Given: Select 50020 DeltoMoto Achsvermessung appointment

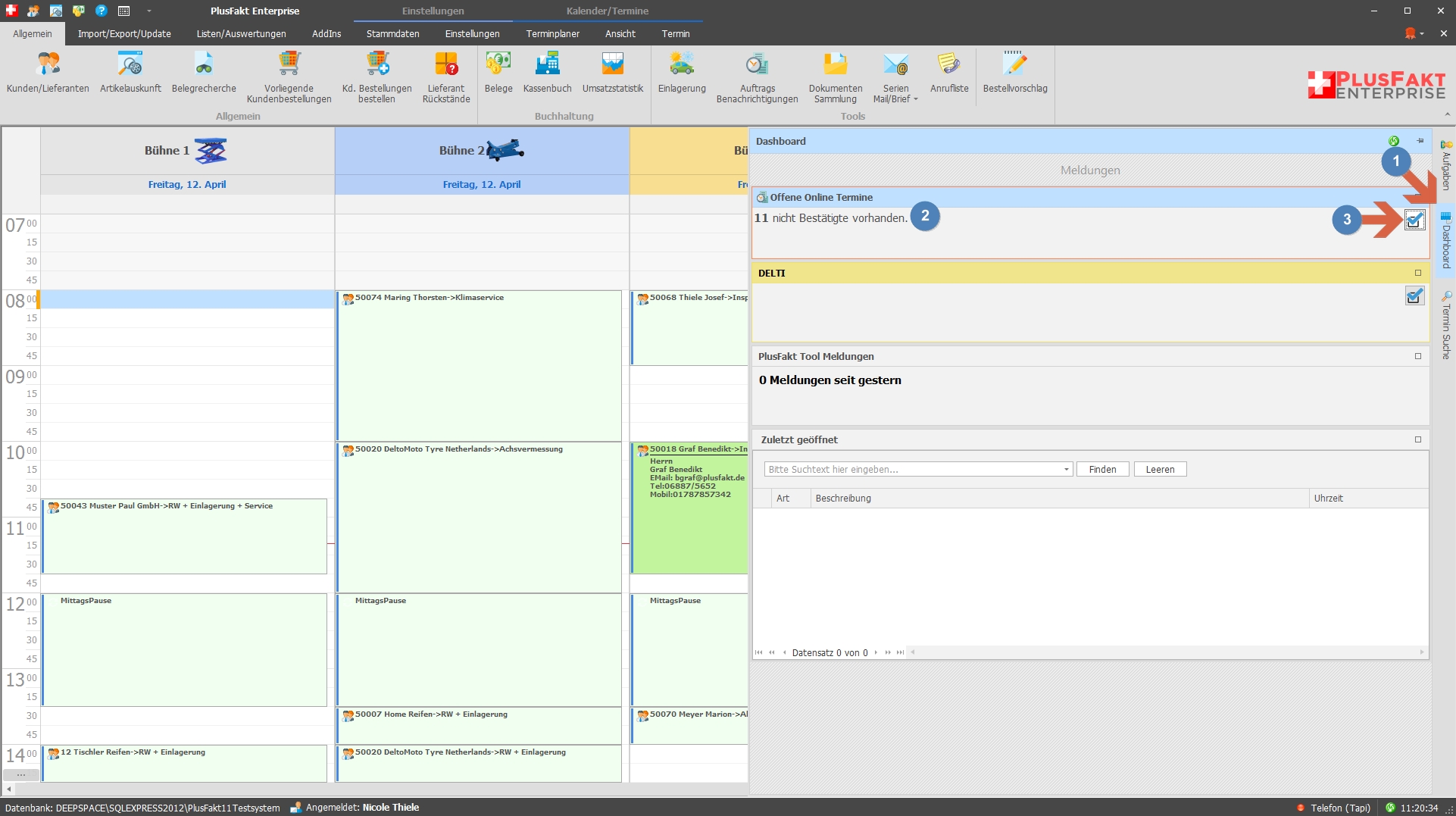Looking at the screenshot, I should [x=479, y=517].
